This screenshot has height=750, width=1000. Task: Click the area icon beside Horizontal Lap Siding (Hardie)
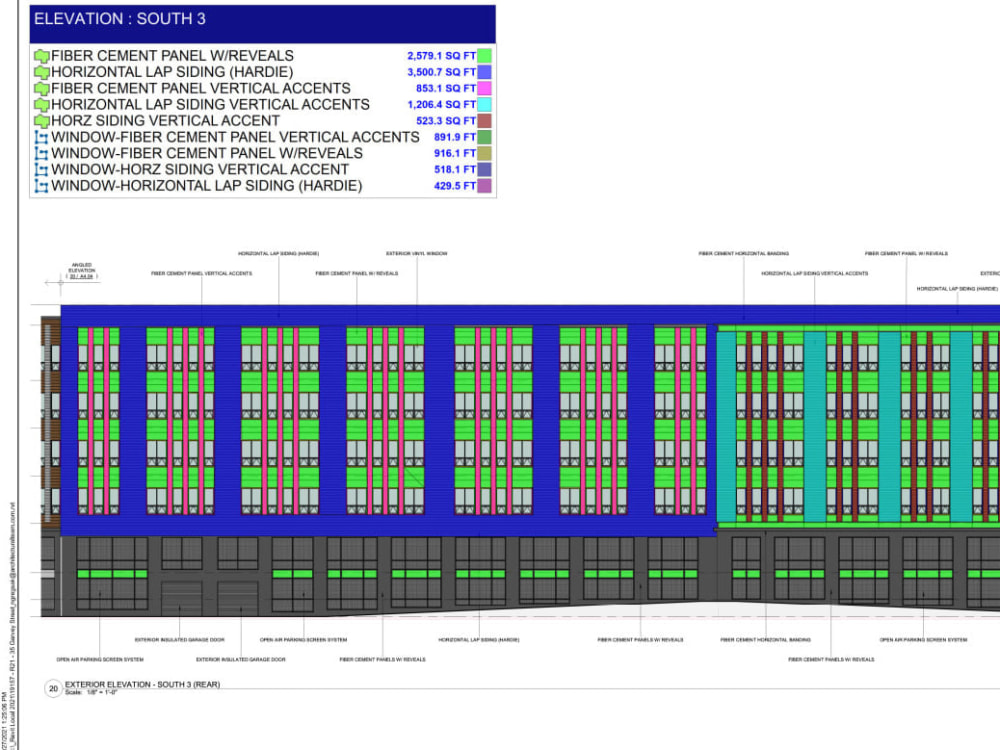(x=41, y=72)
